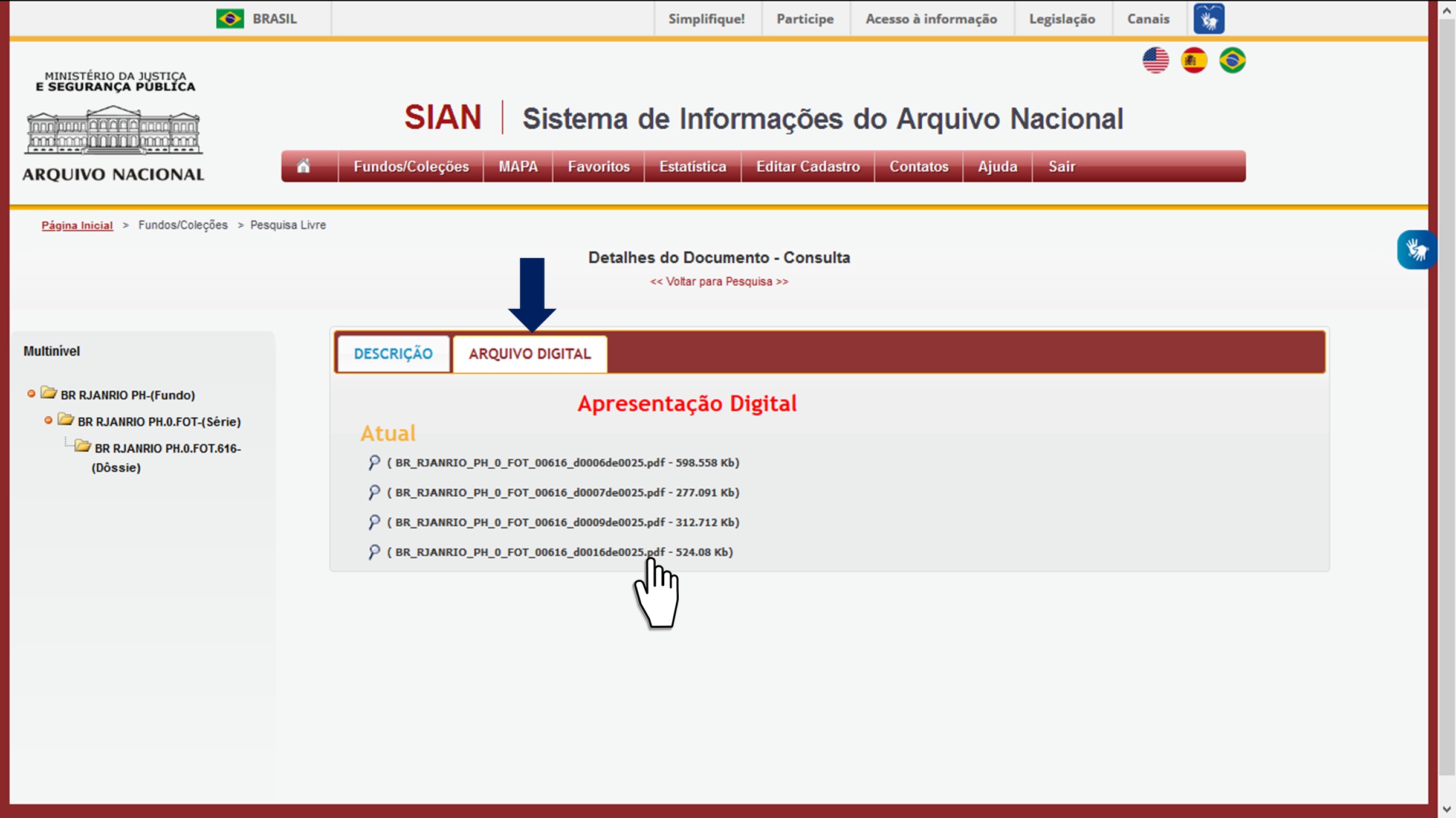This screenshot has width=1456, height=818.
Task: Collapse the BR RJANRIO PH.0.FOT-(Série) node
Action: pos(49,420)
